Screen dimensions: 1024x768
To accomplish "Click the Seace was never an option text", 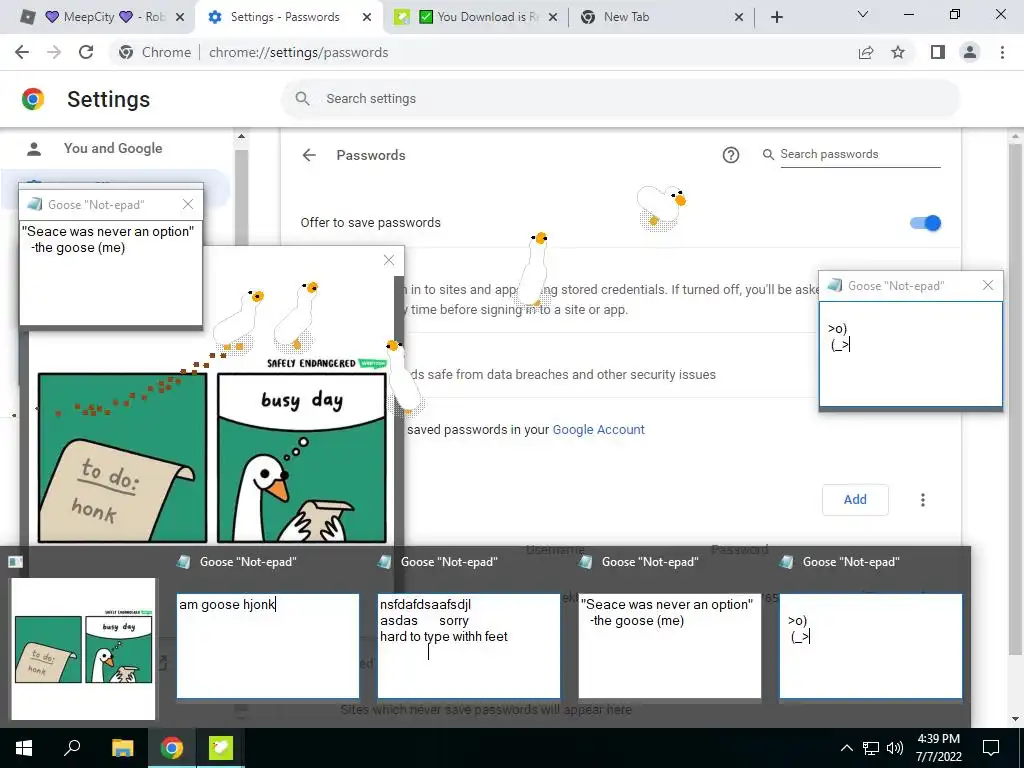I will (x=108, y=231).
